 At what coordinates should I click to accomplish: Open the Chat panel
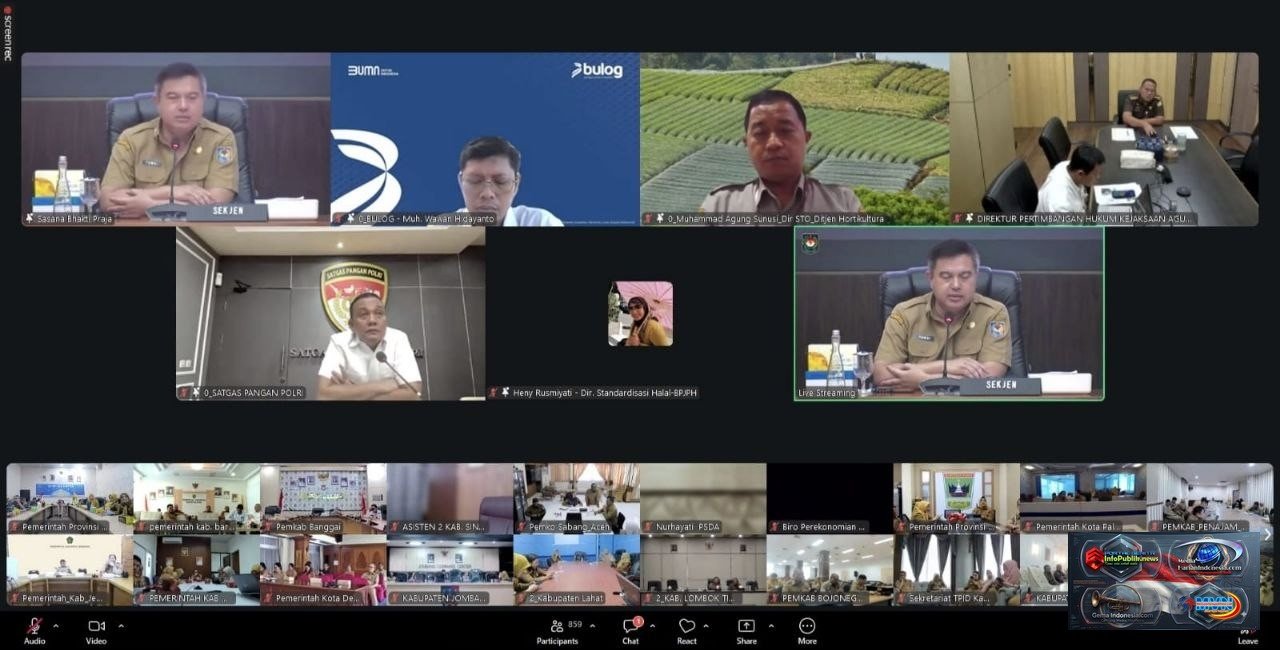click(631, 630)
